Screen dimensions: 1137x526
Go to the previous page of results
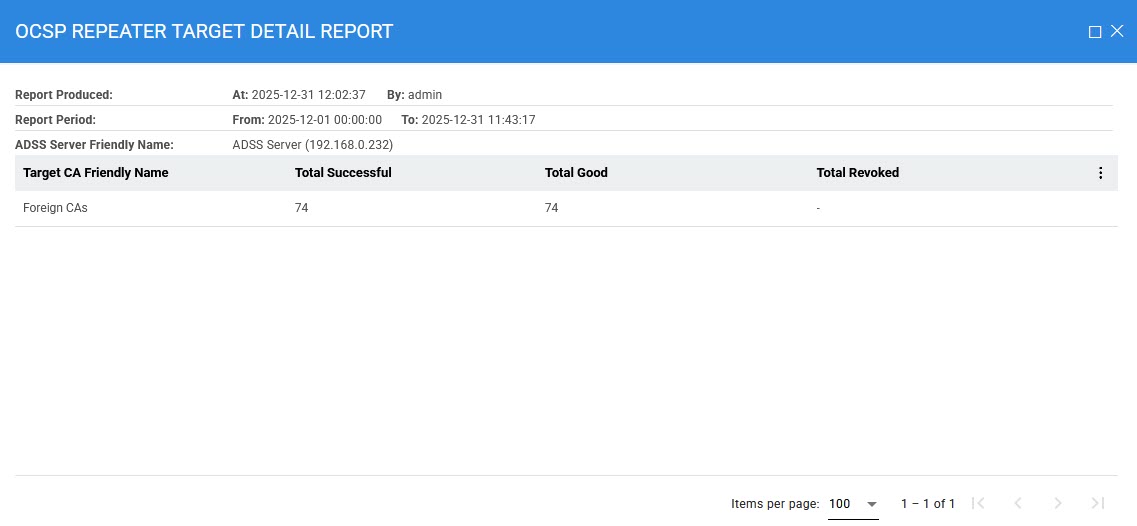[1018, 503]
